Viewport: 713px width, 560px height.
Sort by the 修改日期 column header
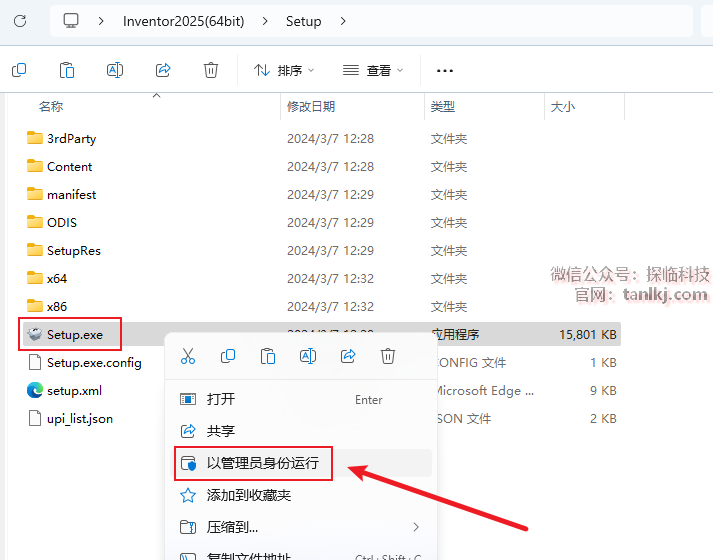[x=311, y=107]
